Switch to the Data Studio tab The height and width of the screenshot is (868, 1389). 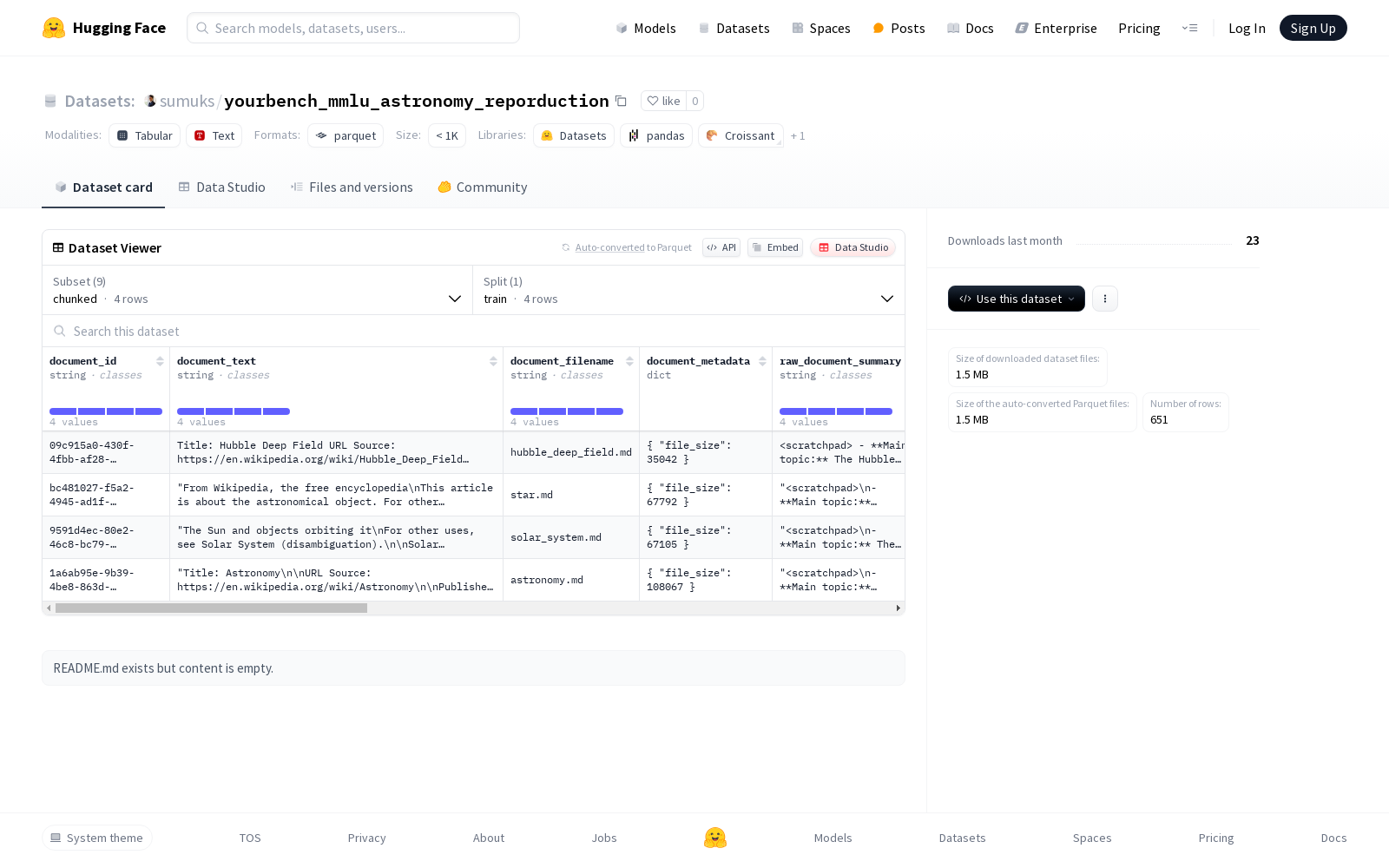tap(222, 187)
